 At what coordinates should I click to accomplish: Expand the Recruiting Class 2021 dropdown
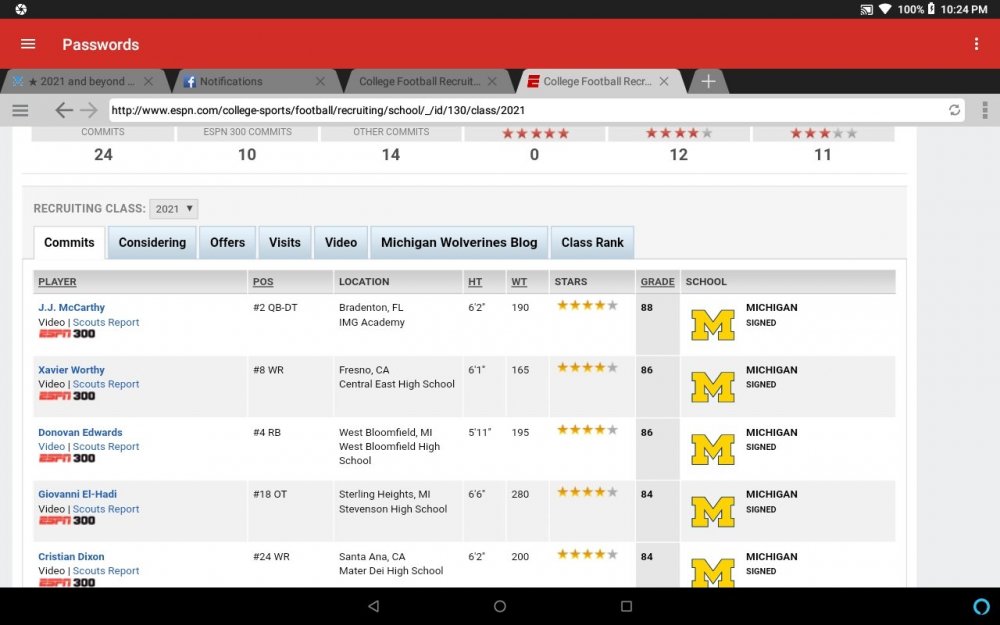(x=173, y=209)
